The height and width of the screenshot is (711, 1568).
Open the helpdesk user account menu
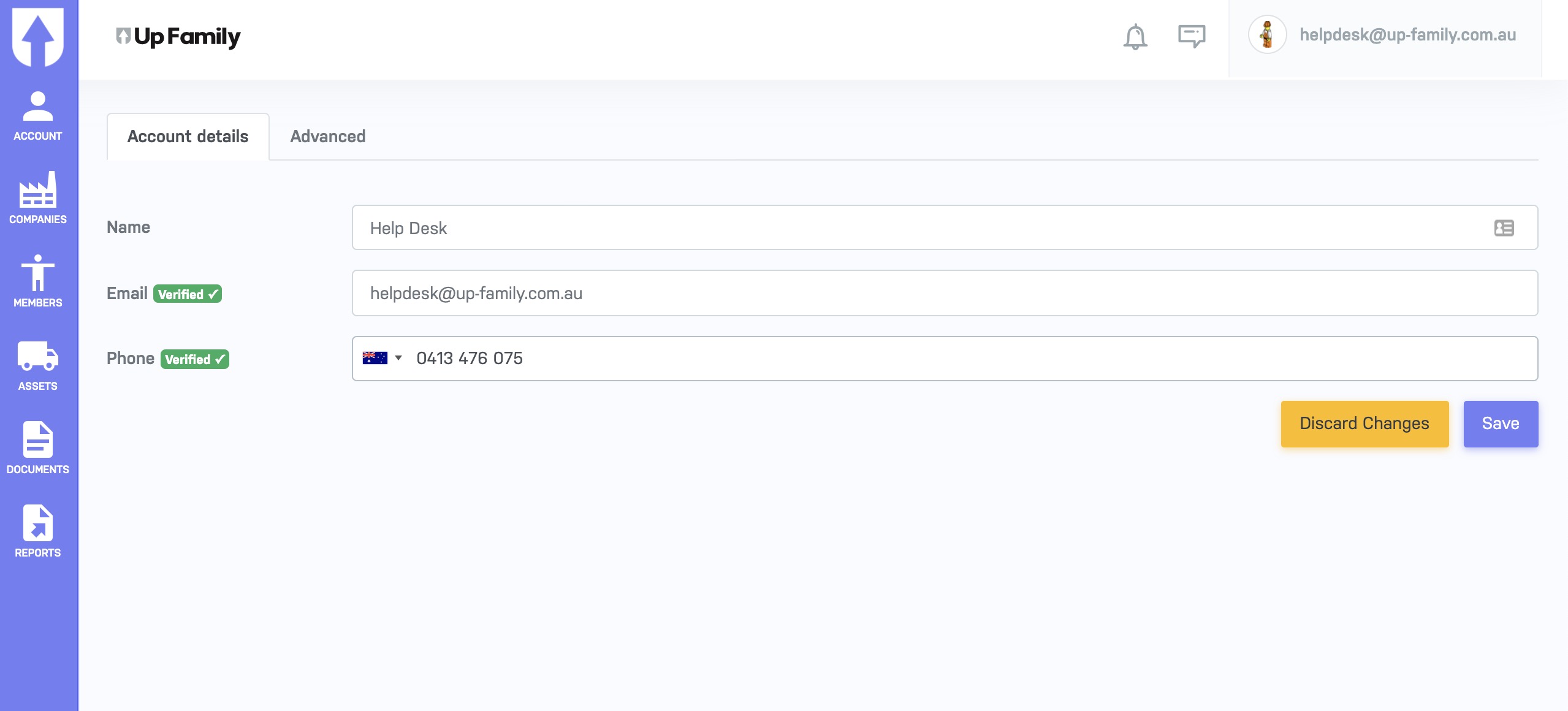pyautogui.click(x=1407, y=35)
